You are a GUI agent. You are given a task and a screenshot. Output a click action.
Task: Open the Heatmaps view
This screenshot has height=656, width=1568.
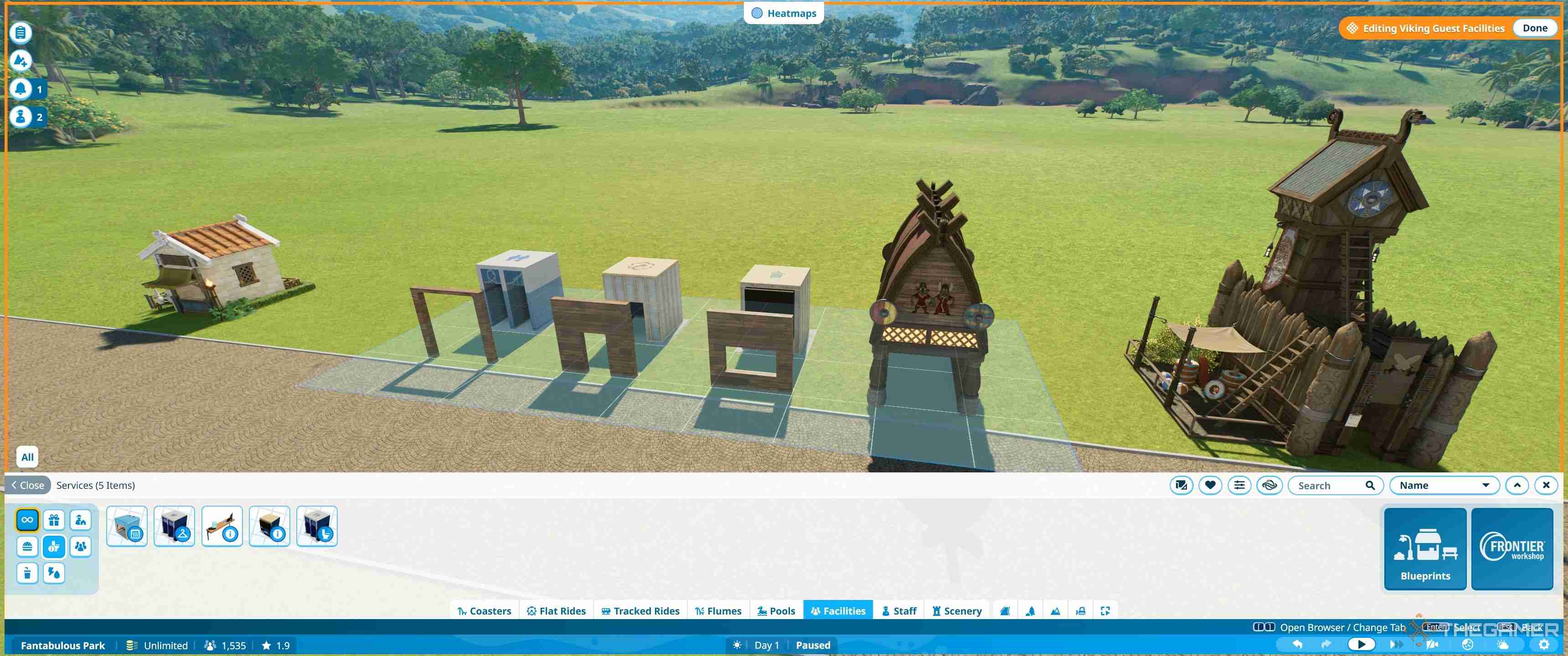pyautogui.click(x=784, y=13)
